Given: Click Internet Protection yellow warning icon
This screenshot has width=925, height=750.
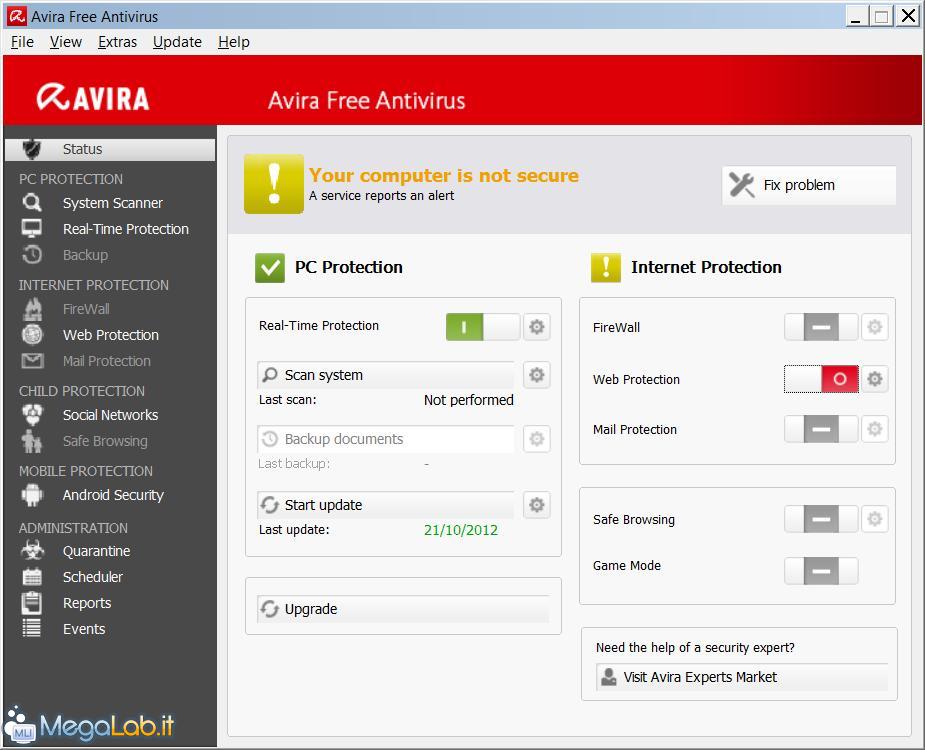Looking at the screenshot, I should click(x=606, y=268).
